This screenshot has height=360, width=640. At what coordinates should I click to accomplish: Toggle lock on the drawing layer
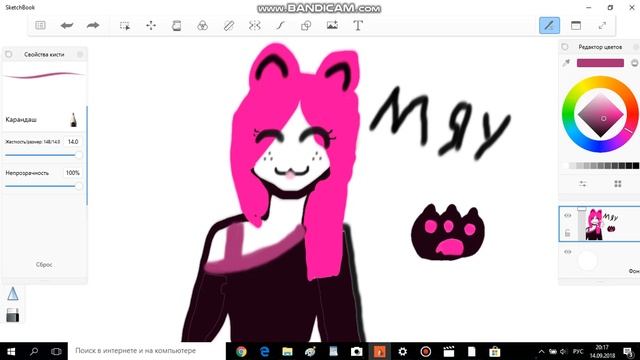(567, 233)
